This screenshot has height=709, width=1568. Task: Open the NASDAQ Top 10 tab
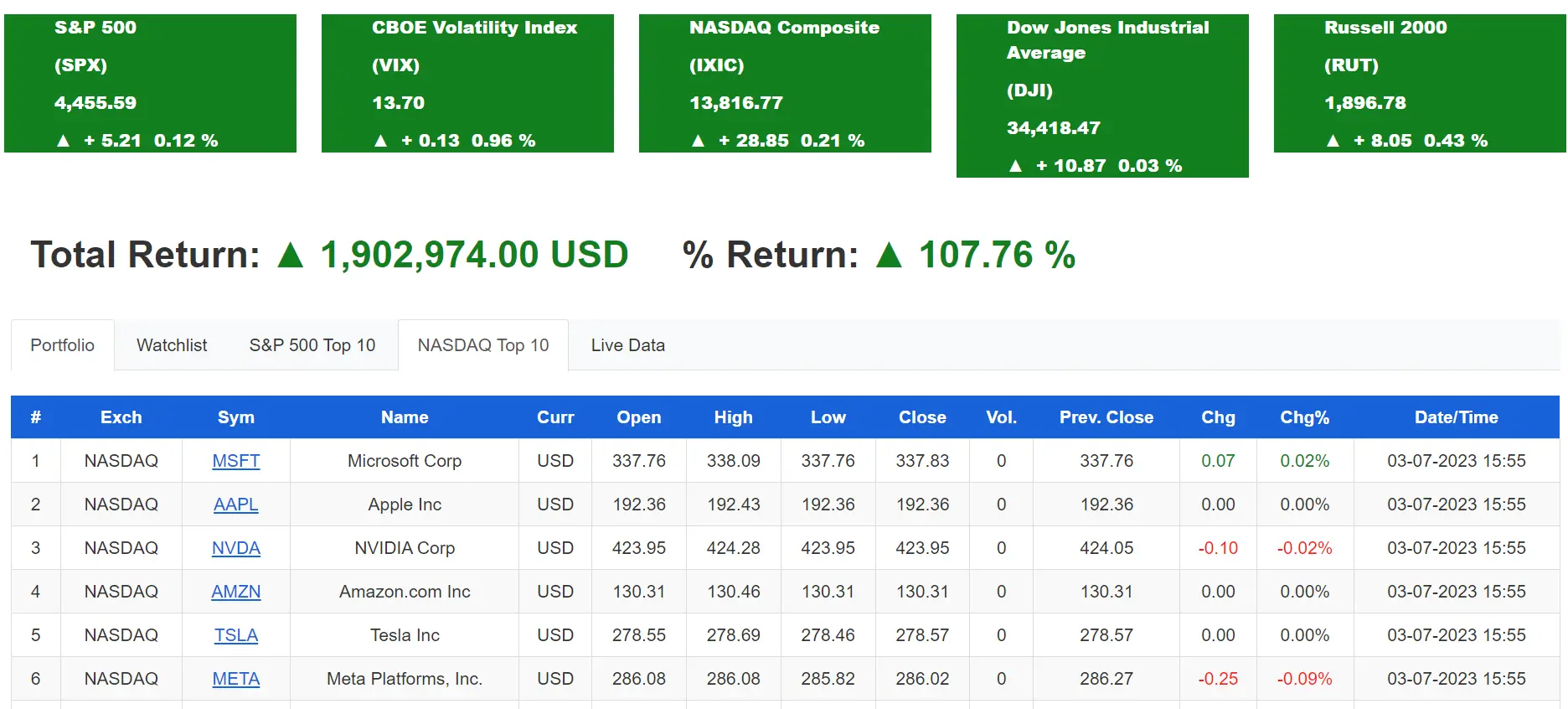483,345
